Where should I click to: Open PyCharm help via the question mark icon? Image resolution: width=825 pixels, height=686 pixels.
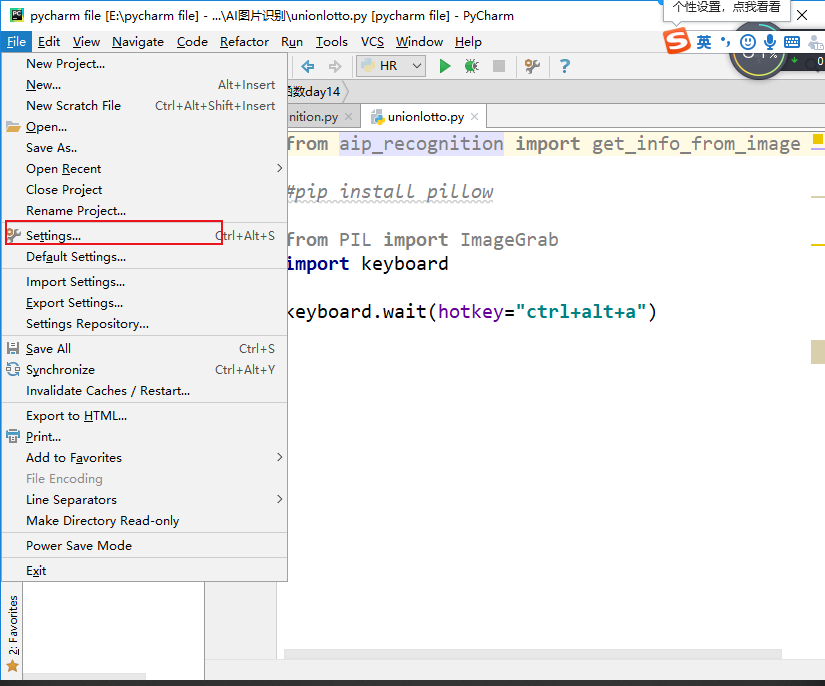click(x=565, y=66)
